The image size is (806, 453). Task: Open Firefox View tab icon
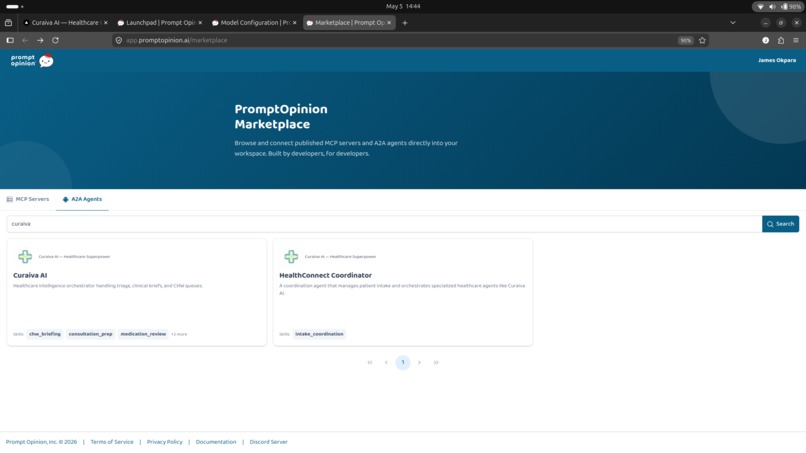(x=8, y=23)
